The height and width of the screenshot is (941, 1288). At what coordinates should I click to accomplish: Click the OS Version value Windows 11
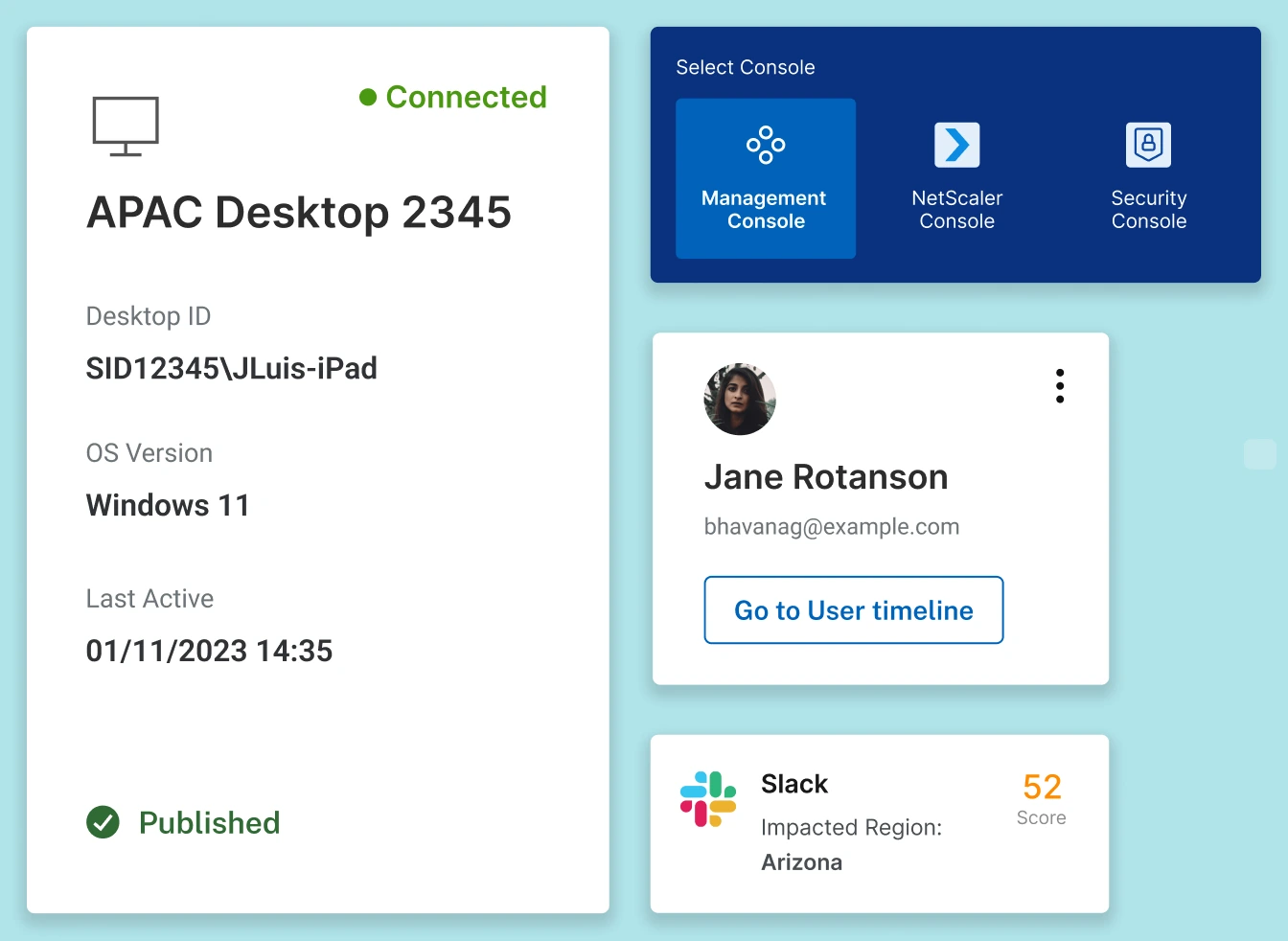(x=168, y=505)
